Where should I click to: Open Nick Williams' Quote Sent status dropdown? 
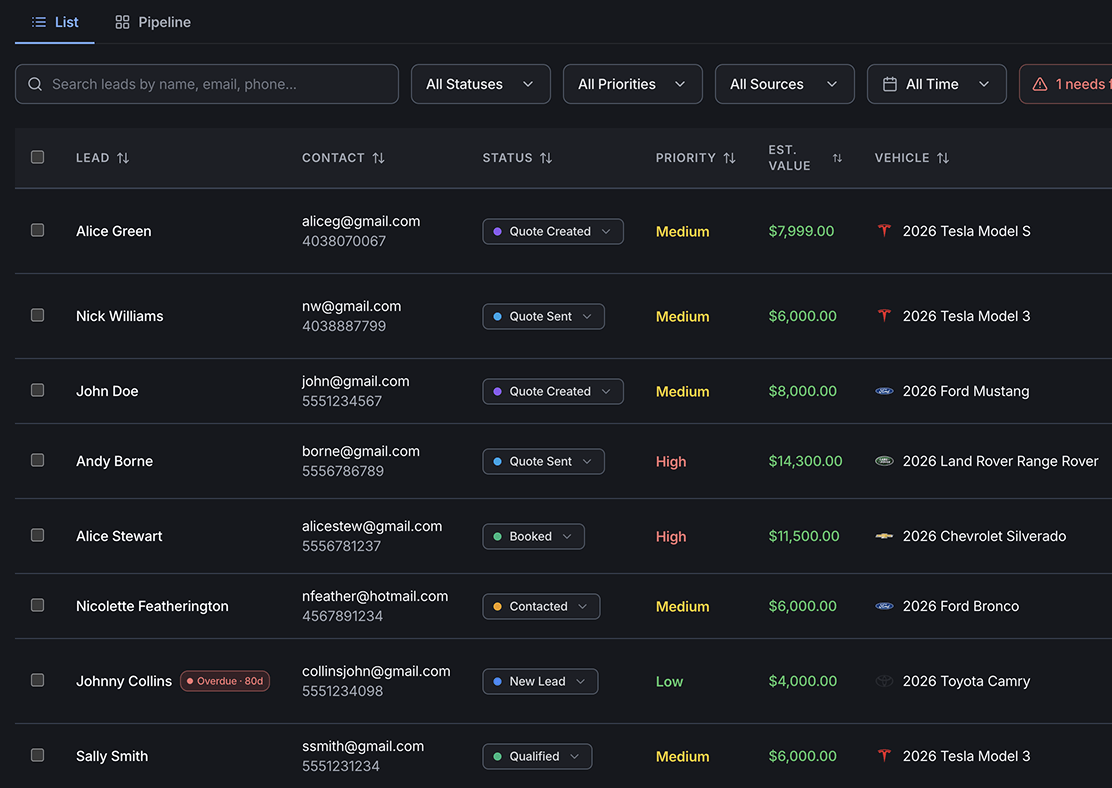point(543,316)
